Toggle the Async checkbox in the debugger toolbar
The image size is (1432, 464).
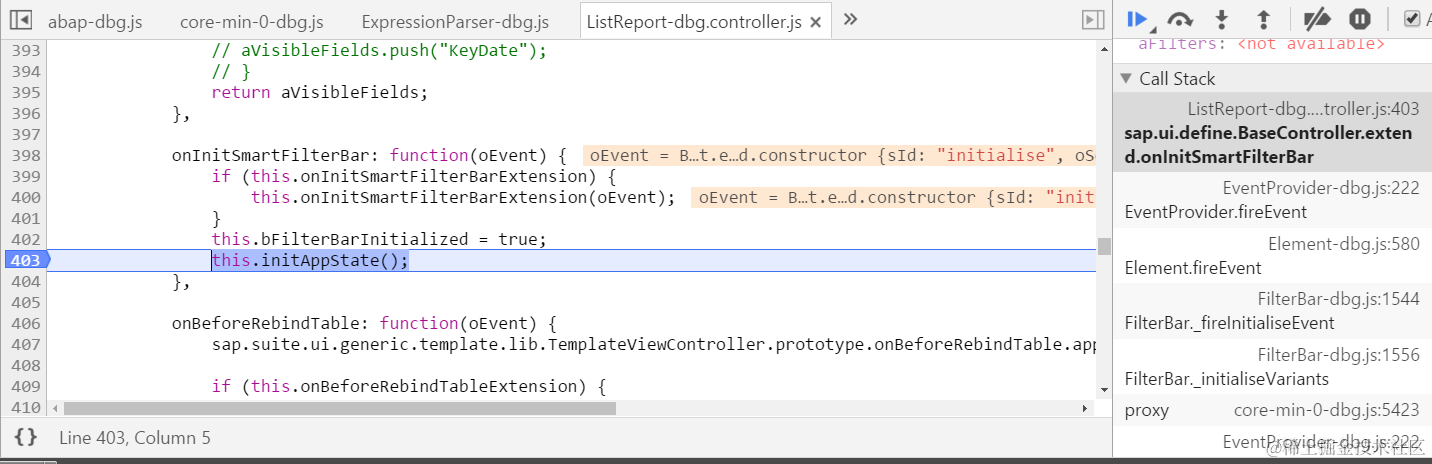pyautogui.click(x=1411, y=18)
